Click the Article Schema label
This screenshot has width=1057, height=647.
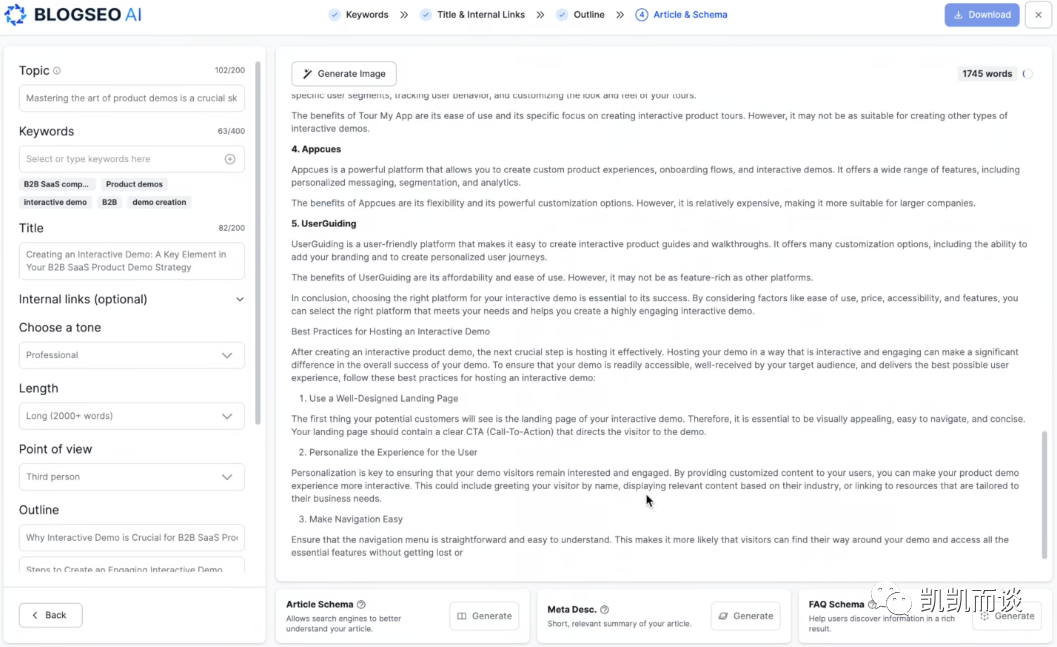pos(320,605)
